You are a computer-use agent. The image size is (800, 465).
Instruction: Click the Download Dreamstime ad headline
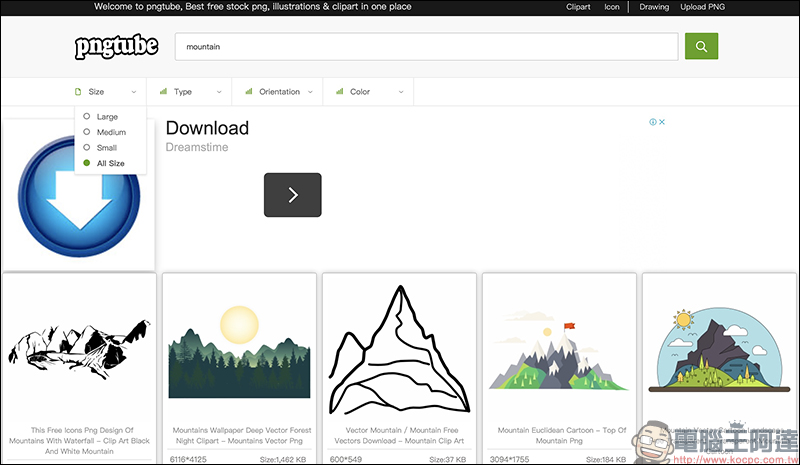(207, 128)
